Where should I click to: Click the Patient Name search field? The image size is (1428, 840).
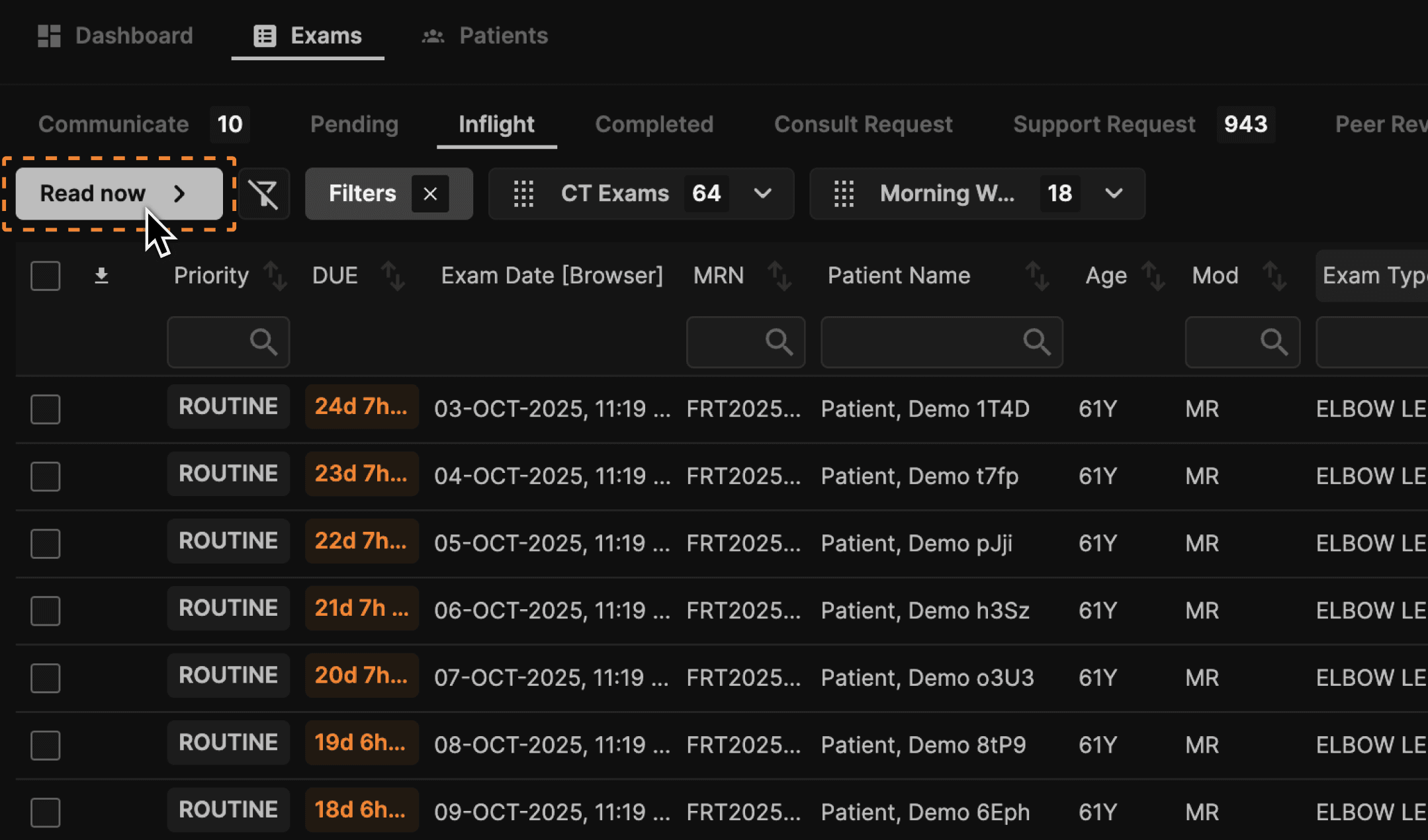(x=923, y=342)
